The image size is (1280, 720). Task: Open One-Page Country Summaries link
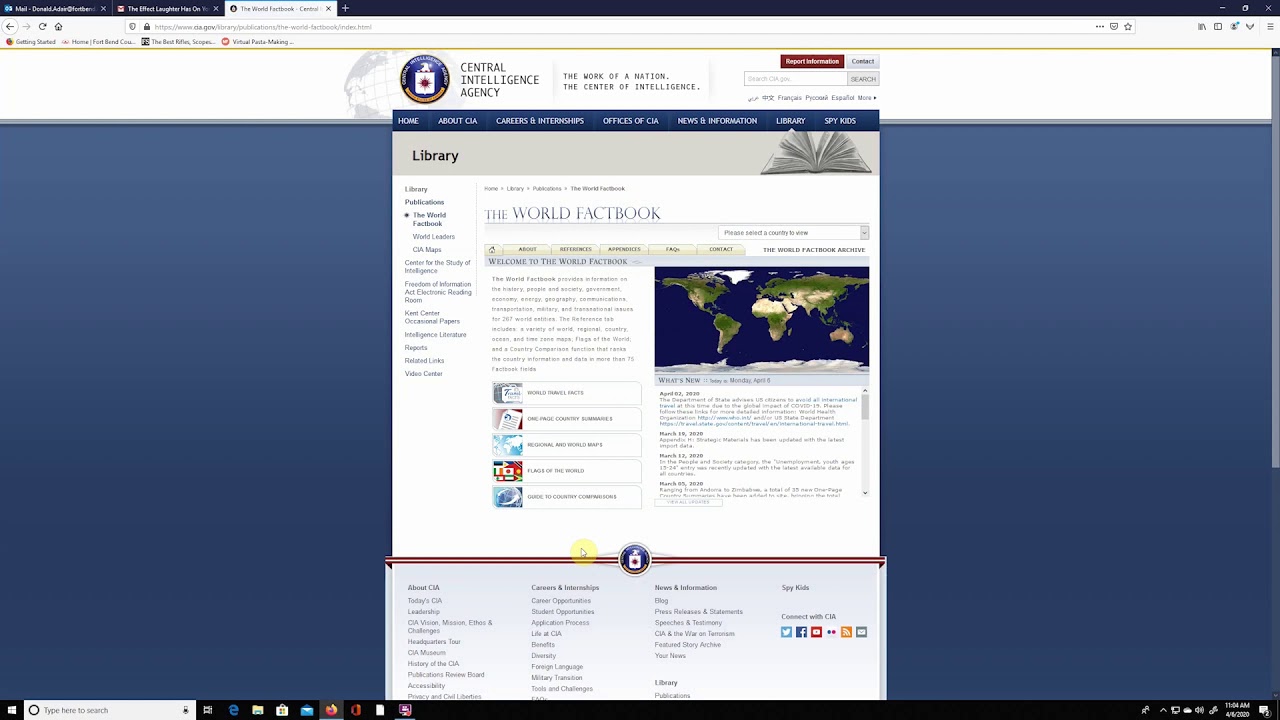pos(567,419)
